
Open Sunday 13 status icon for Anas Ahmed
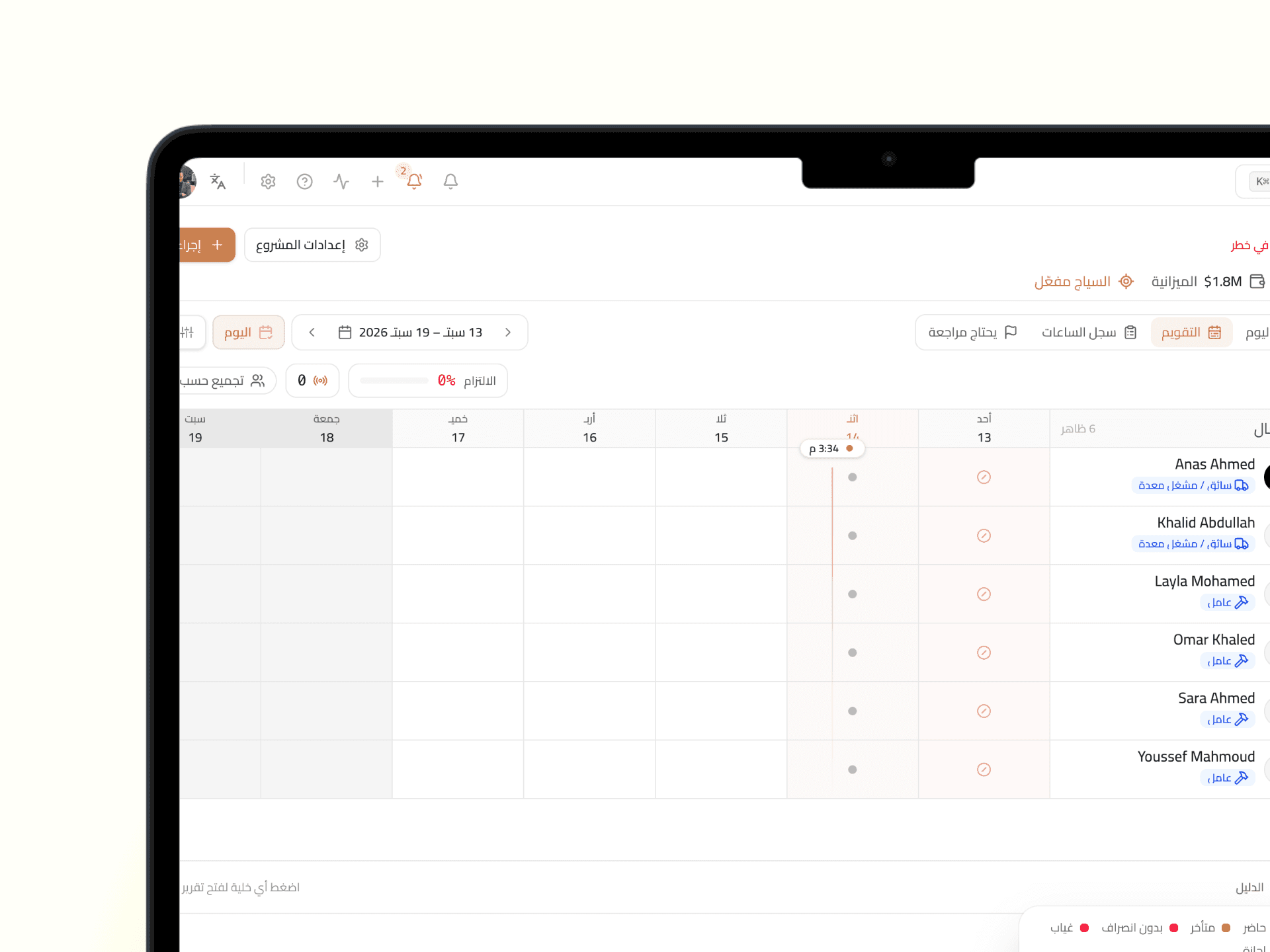point(984,477)
